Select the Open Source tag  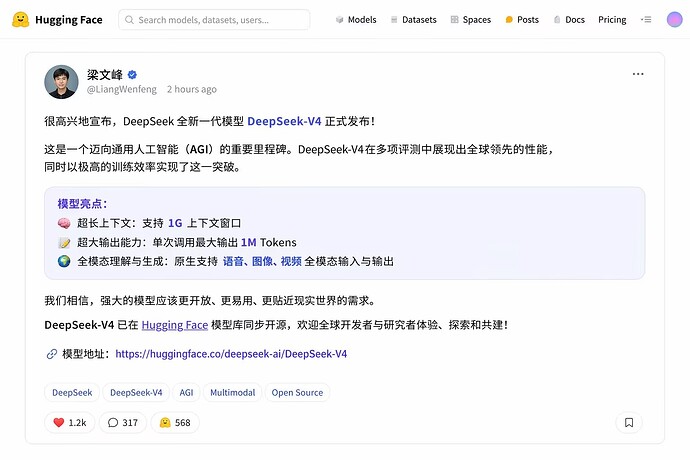(x=297, y=393)
